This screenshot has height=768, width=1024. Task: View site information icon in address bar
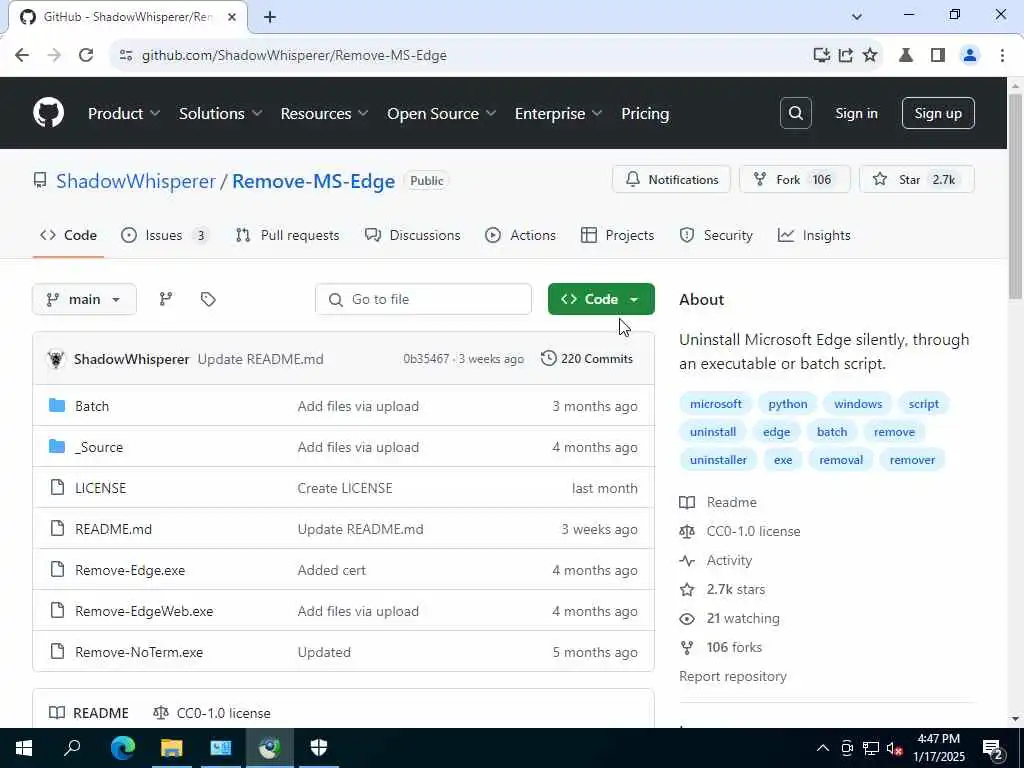coord(126,55)
